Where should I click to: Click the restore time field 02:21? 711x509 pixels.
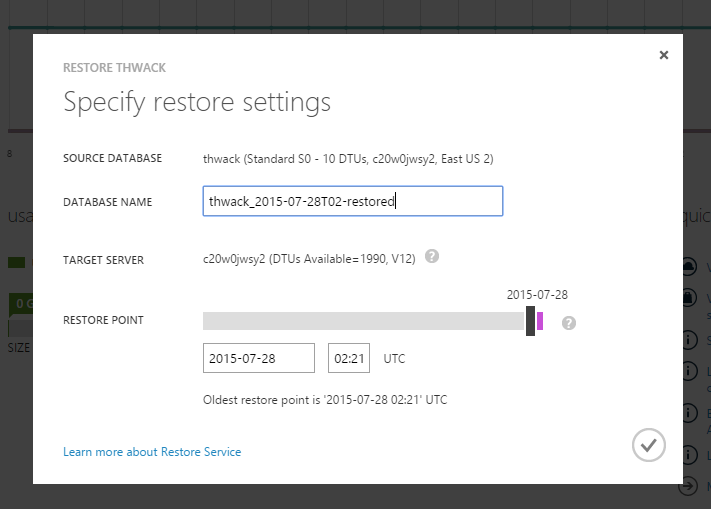[x=349, y=358]
